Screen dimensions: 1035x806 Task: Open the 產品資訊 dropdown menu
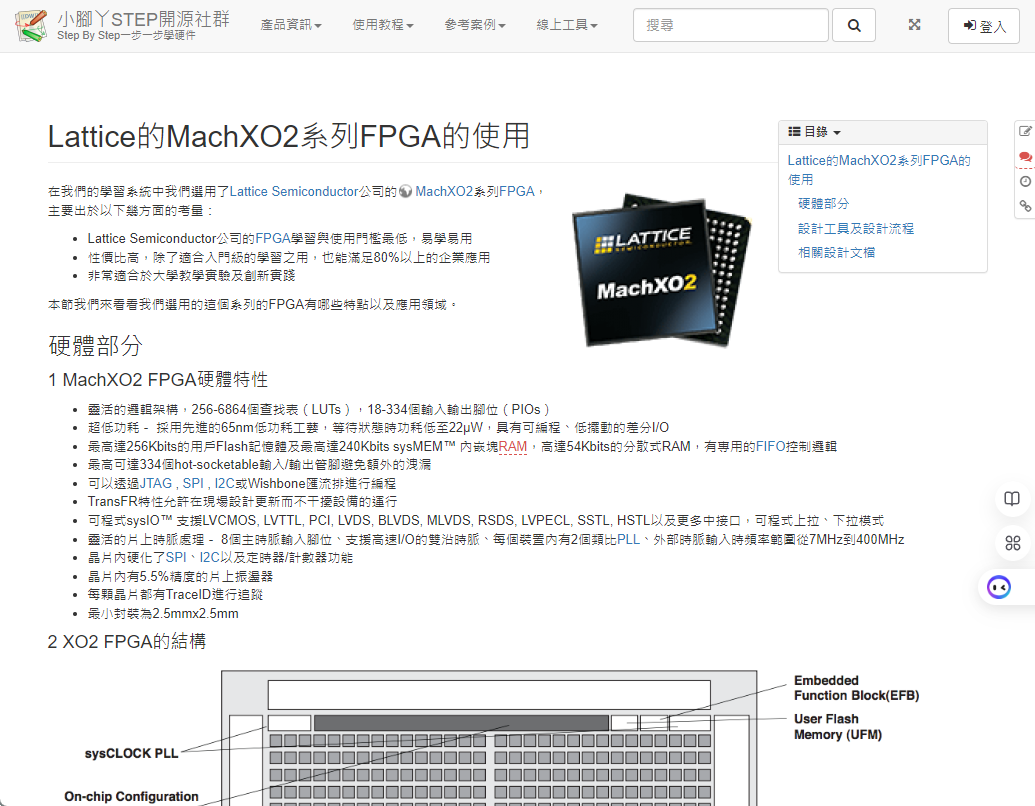(291, 25)
